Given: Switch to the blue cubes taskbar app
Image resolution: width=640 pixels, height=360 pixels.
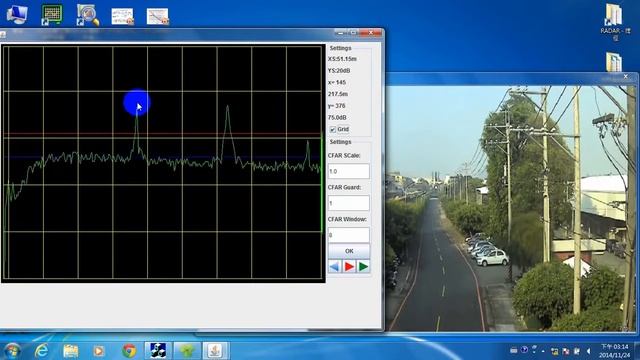Looking at the screenshot, I should click(158, 351).
